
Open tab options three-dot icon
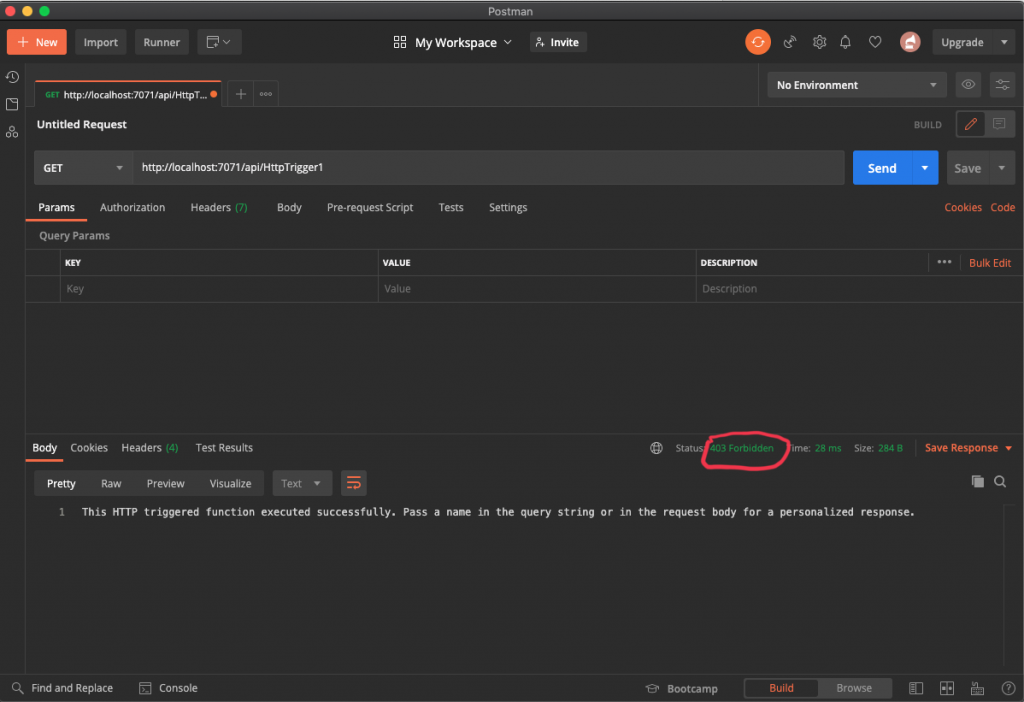(266, 94)
